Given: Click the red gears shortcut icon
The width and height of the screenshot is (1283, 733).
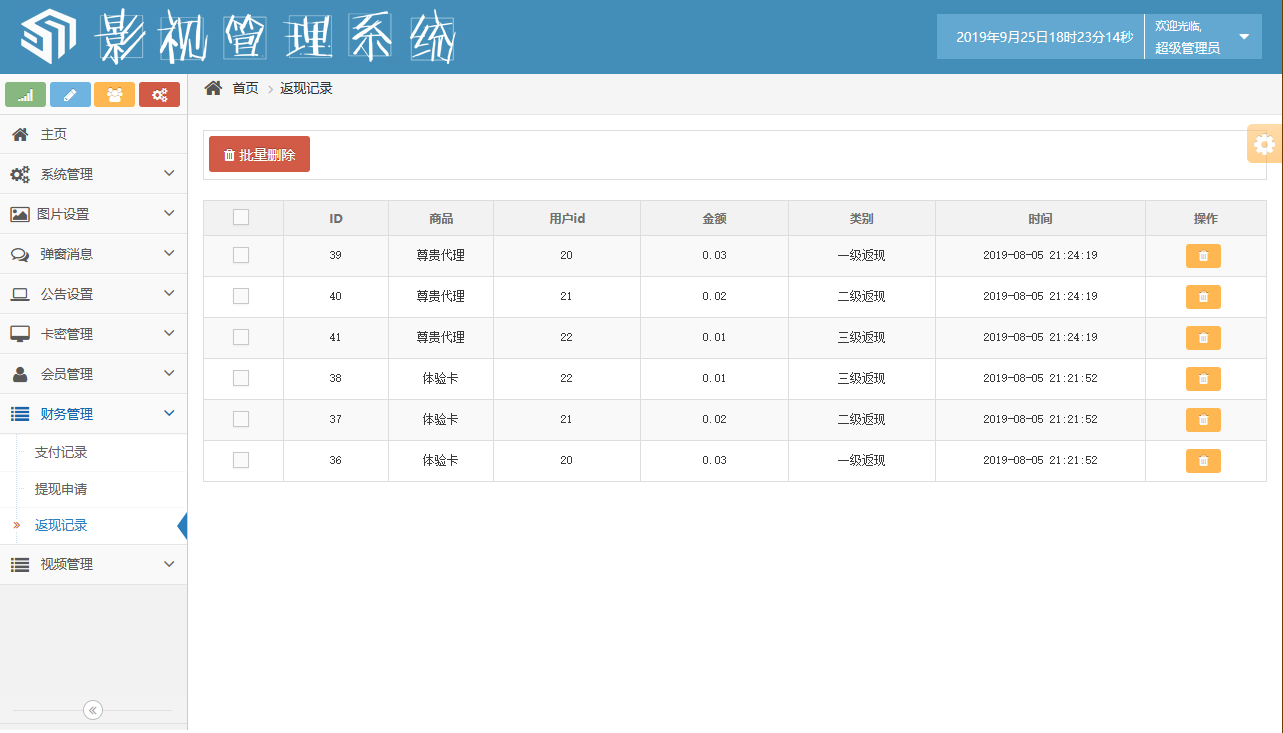Looking at the screenshot, I should [x=159, y=95].
